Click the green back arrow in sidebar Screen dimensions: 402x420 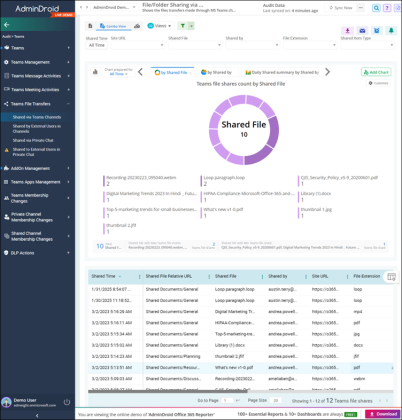click(7, 24)
